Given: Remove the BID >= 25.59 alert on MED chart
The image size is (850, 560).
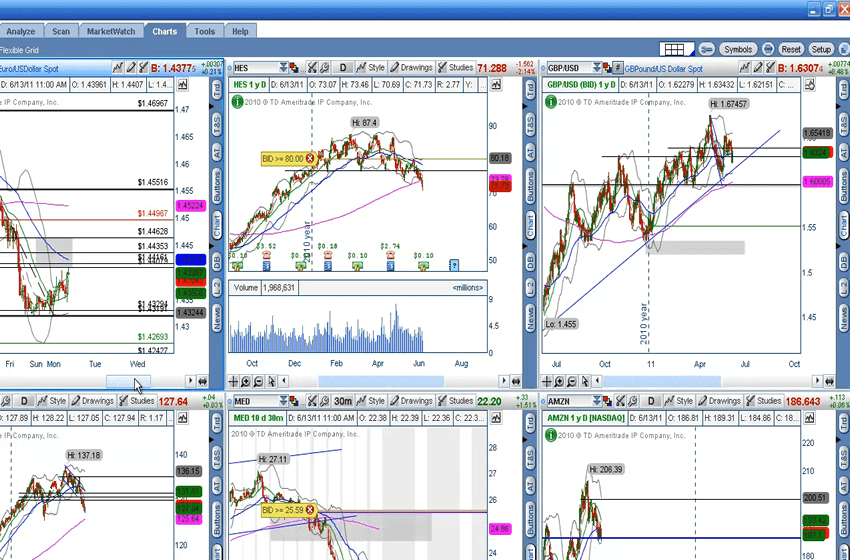Looking at the screenshot, I should coord(310,510).
